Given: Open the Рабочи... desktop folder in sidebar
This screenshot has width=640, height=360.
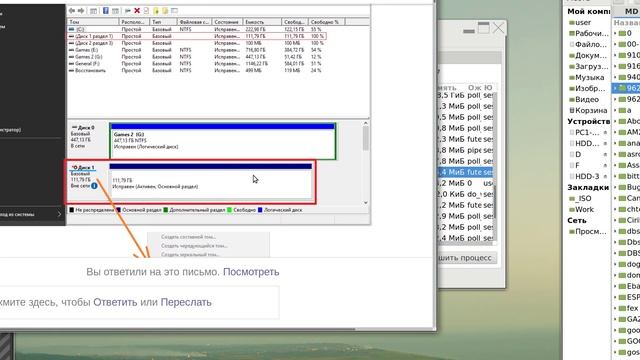Looking at the screenshot, I should (589, 33).
